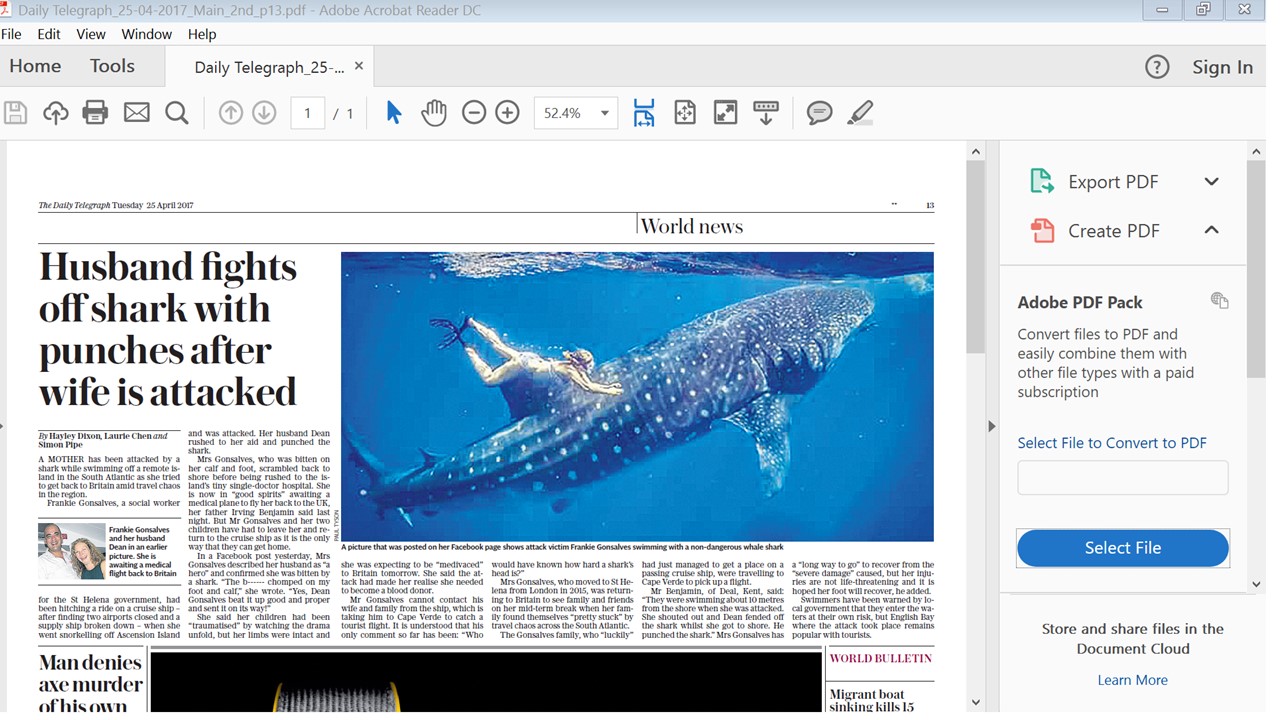Click the Find text magnifier icon
1280x720 pixels.
pos(177,113)
